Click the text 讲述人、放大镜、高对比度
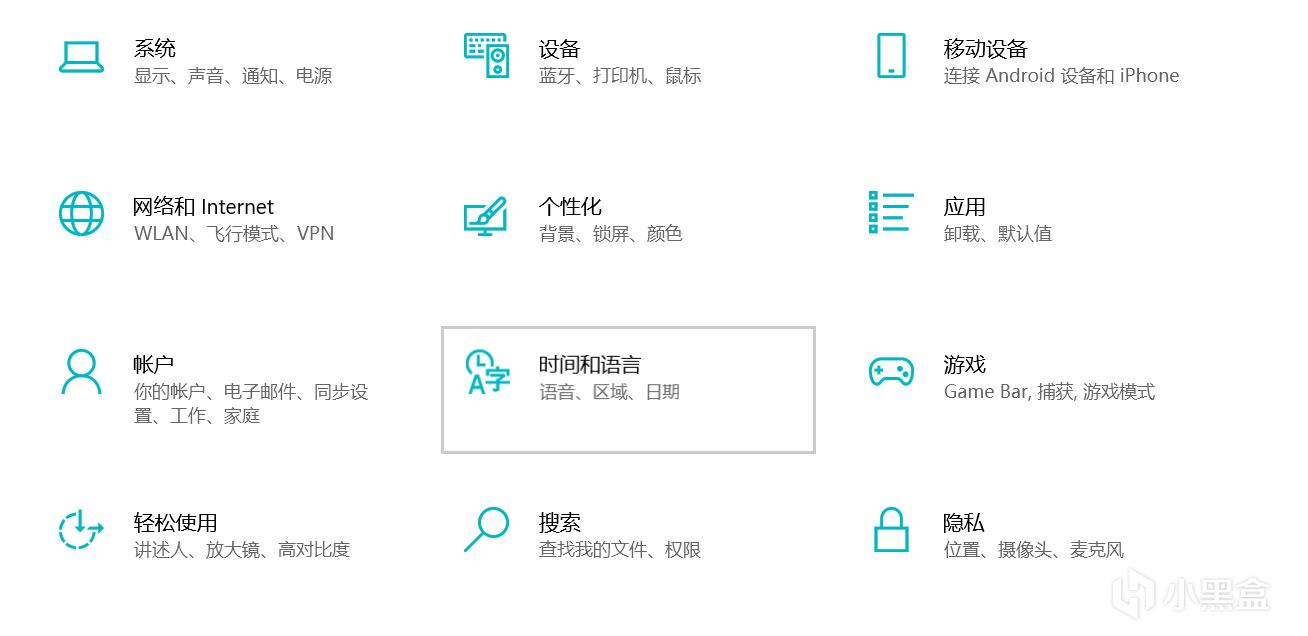Screen dimensions: 1308x636 point(242,550)
